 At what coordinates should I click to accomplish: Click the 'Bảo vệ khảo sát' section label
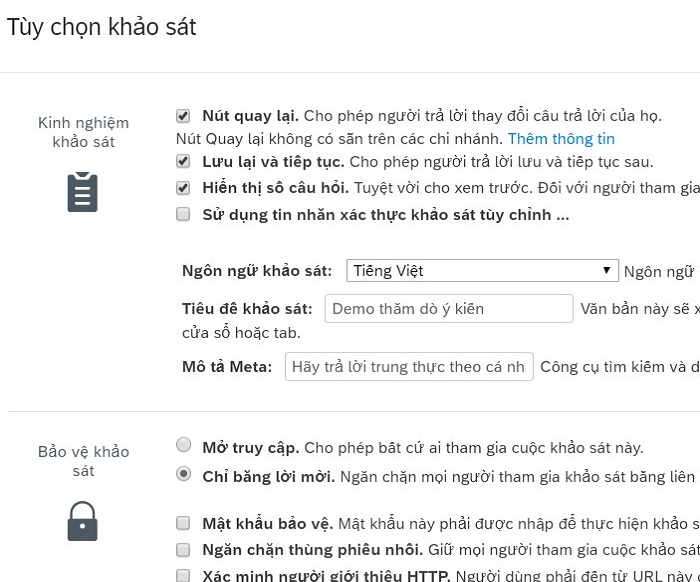pyautogui.click(x=83, y=461)
